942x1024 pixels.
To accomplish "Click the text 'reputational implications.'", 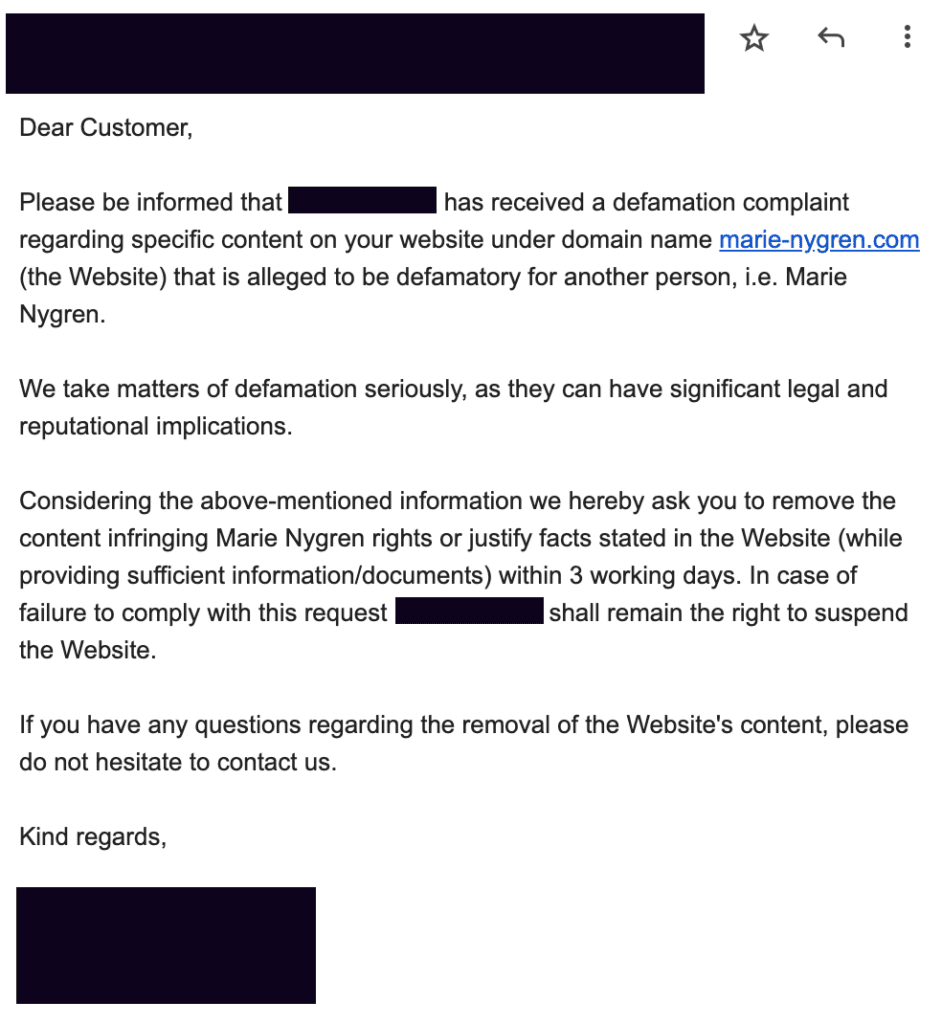I will pyautogui.click(x=155, y=426).
